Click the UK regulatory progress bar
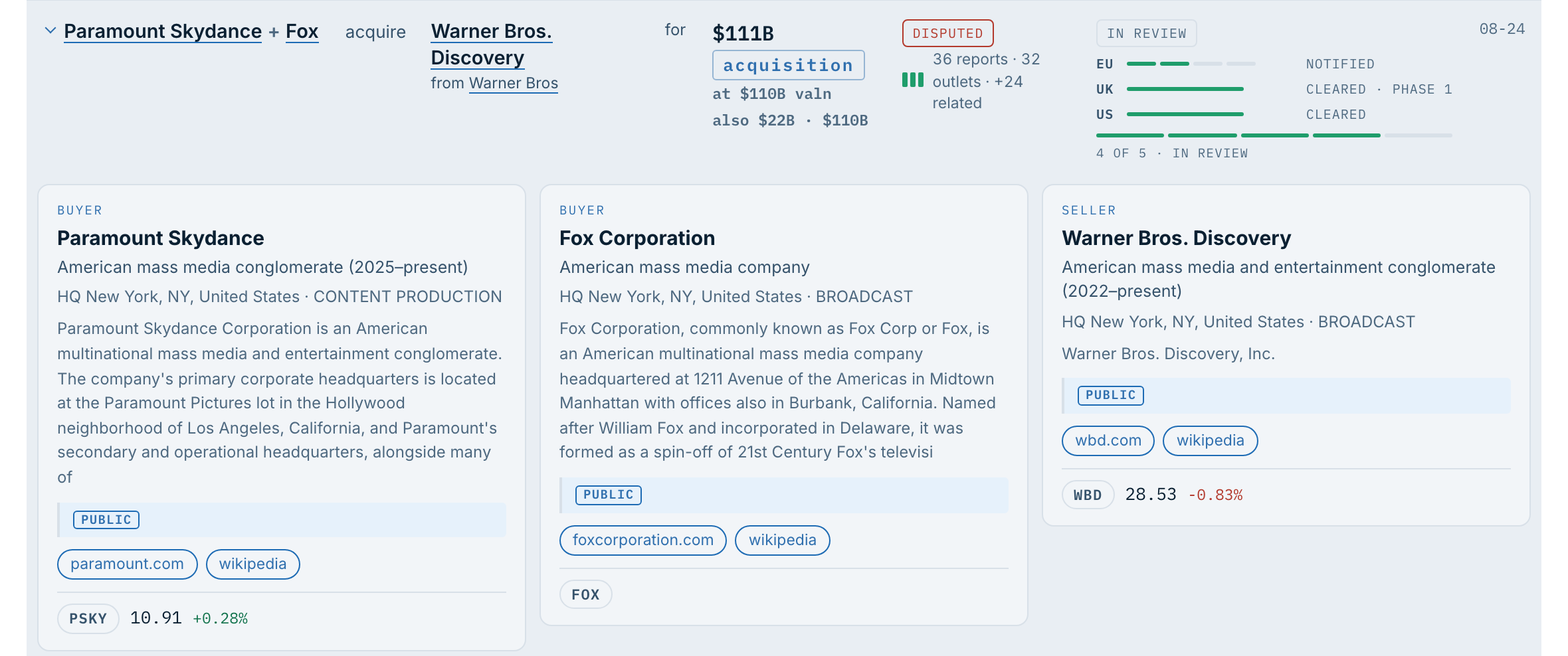This screenshot has width=1568, height=656. 1185,89
